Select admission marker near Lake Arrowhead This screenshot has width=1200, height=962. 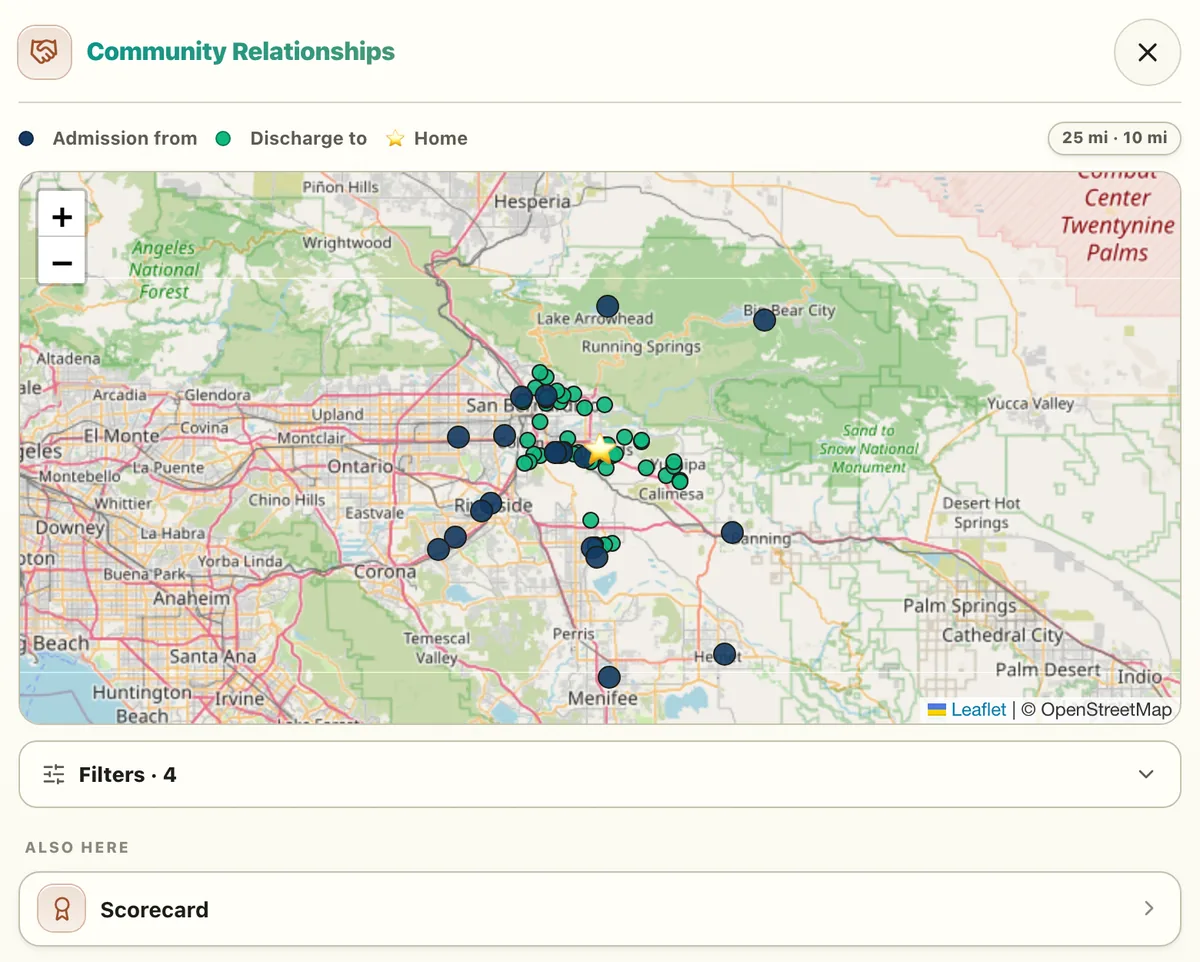(607, 307)
